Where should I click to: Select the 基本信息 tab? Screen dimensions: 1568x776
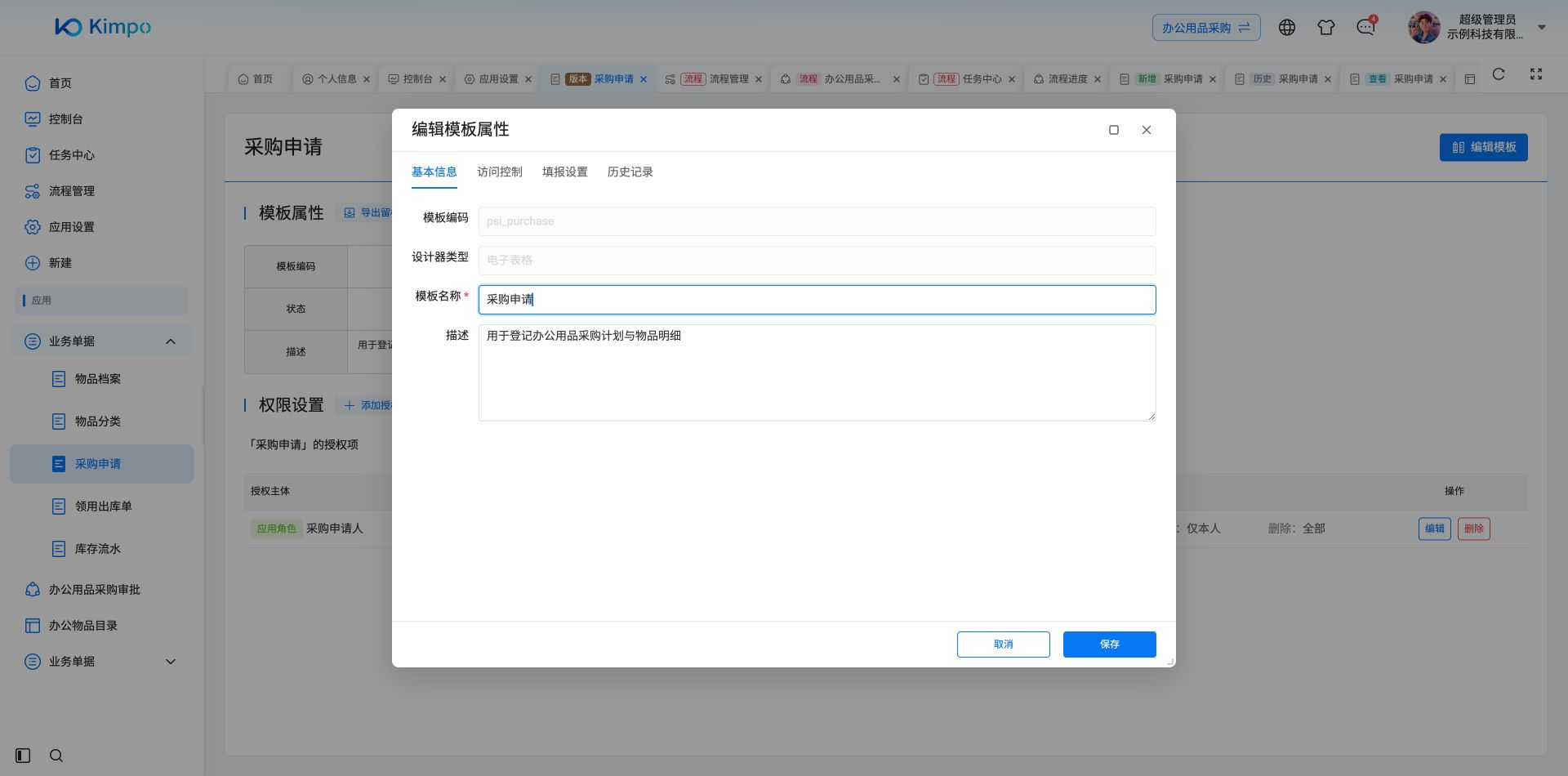[434, 172]
